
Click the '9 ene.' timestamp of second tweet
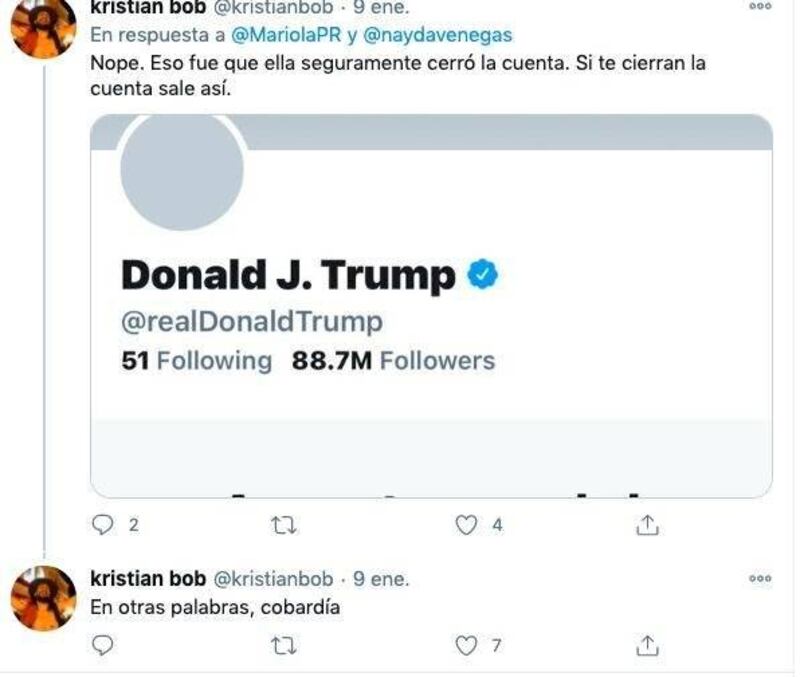point(380,579)
